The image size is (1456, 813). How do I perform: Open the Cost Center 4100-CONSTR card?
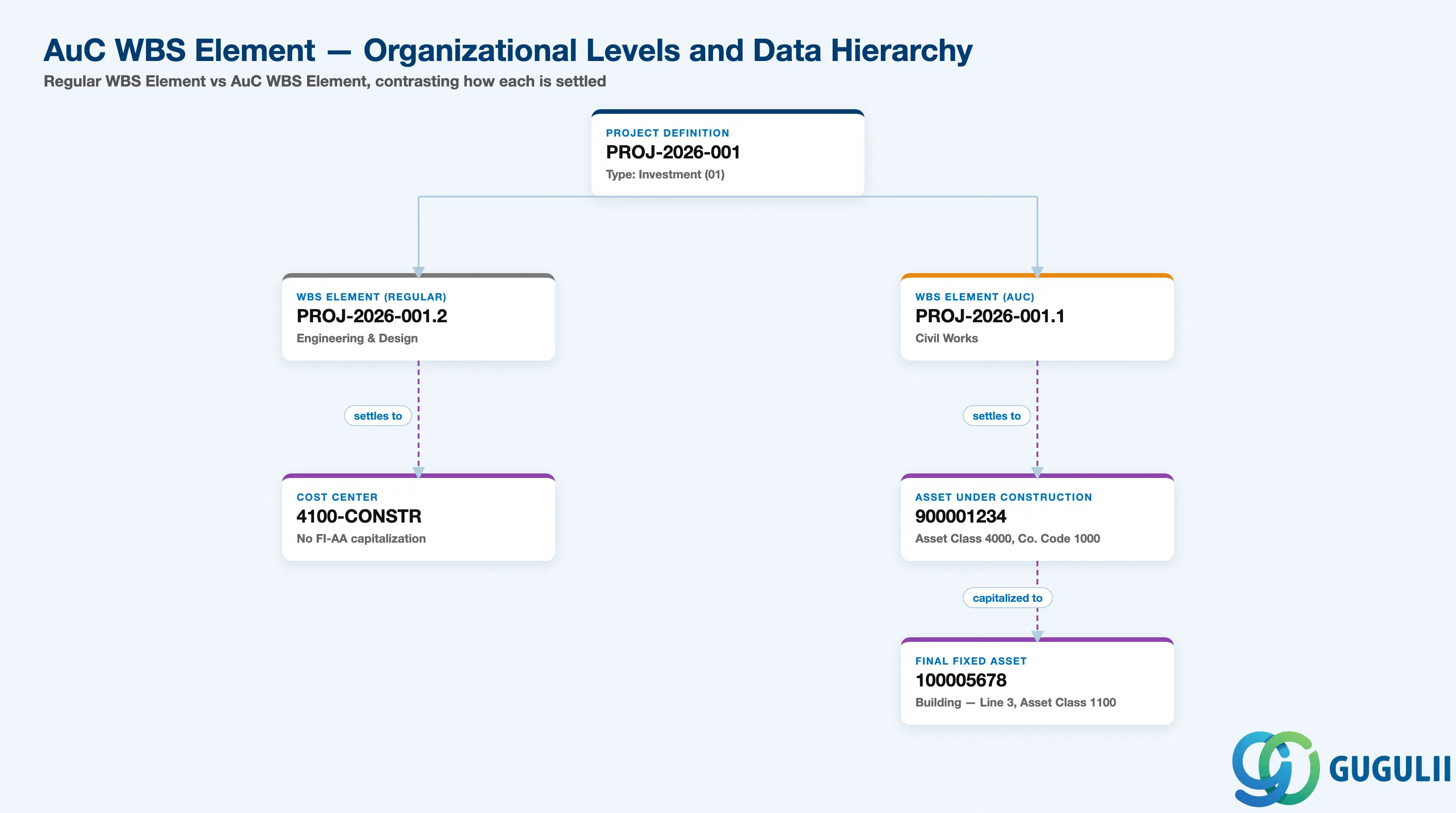[418, 517]
